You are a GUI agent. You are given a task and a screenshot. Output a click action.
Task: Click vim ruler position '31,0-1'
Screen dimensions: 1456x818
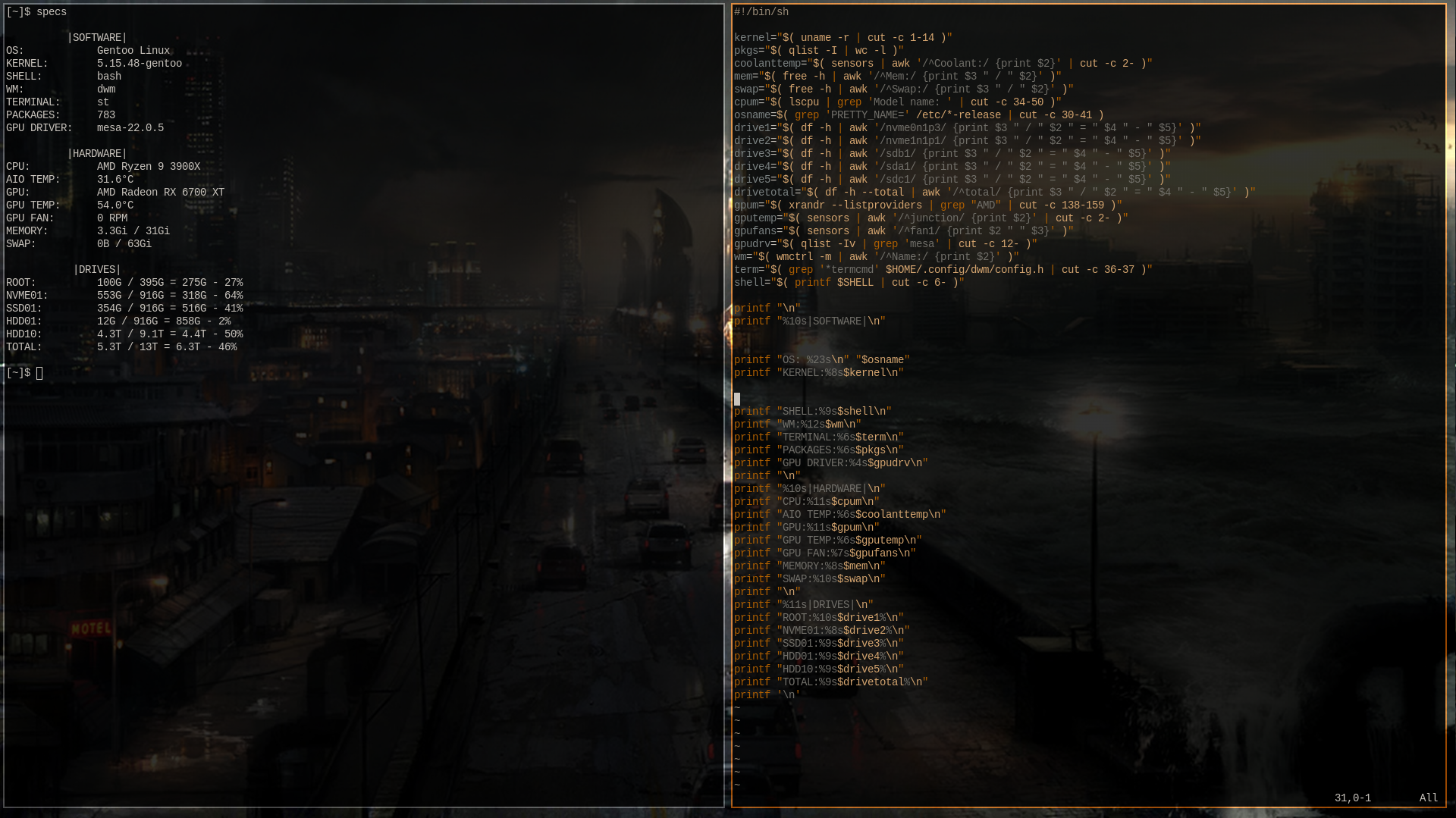click(x=1353, y=798)
